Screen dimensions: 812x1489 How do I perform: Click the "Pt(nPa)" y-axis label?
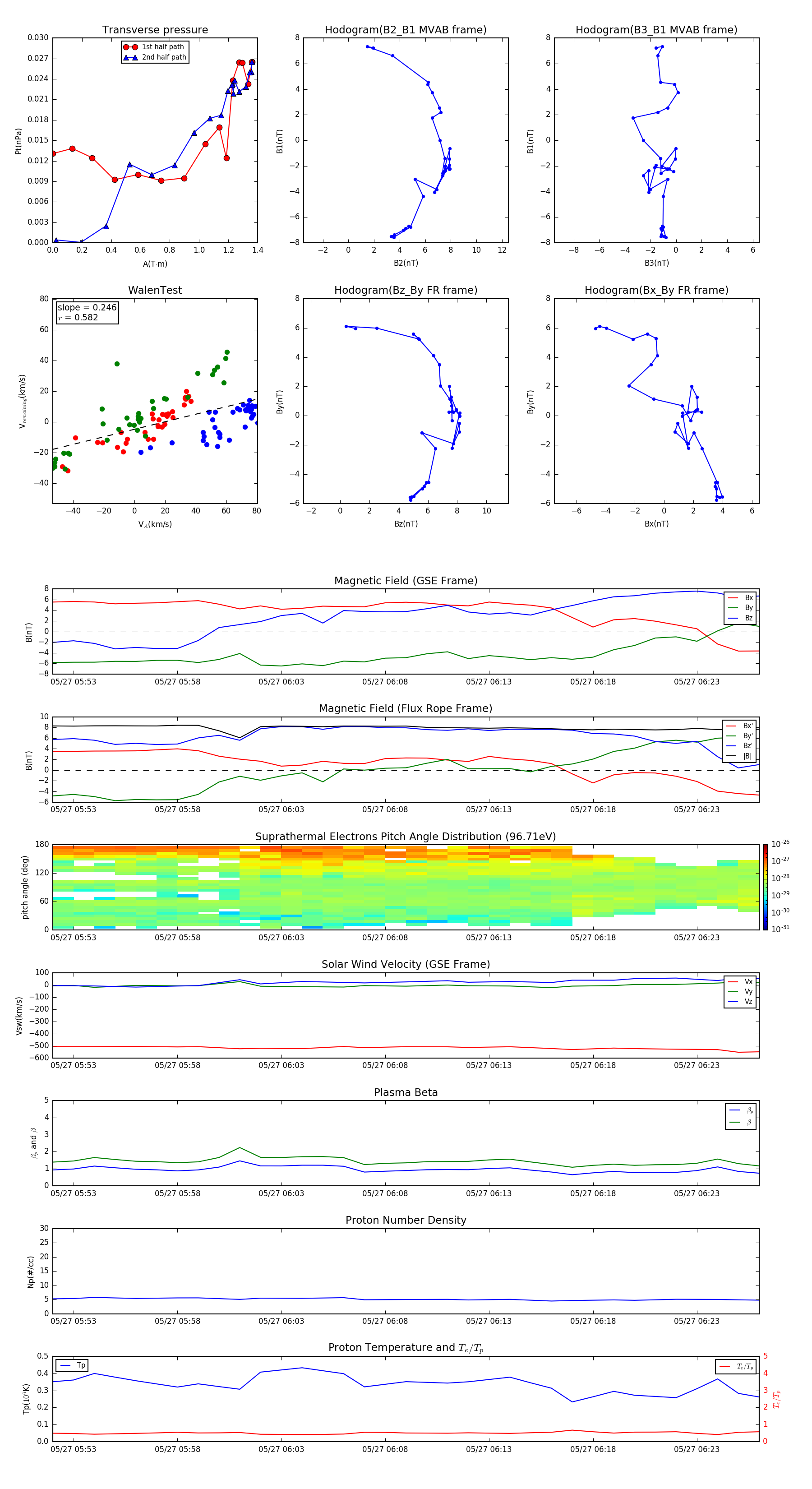18,140
